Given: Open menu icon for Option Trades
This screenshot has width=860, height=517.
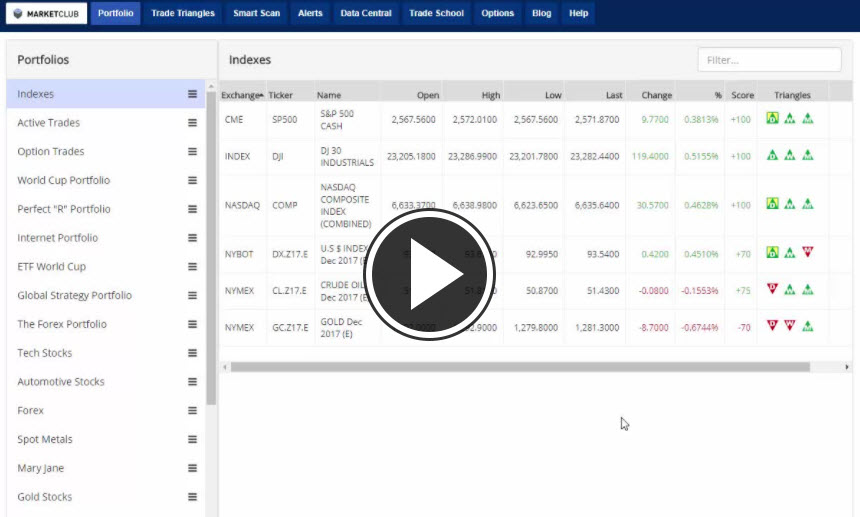Looking at the screenshot, I should pyautogui.click(x=193, y=151).
